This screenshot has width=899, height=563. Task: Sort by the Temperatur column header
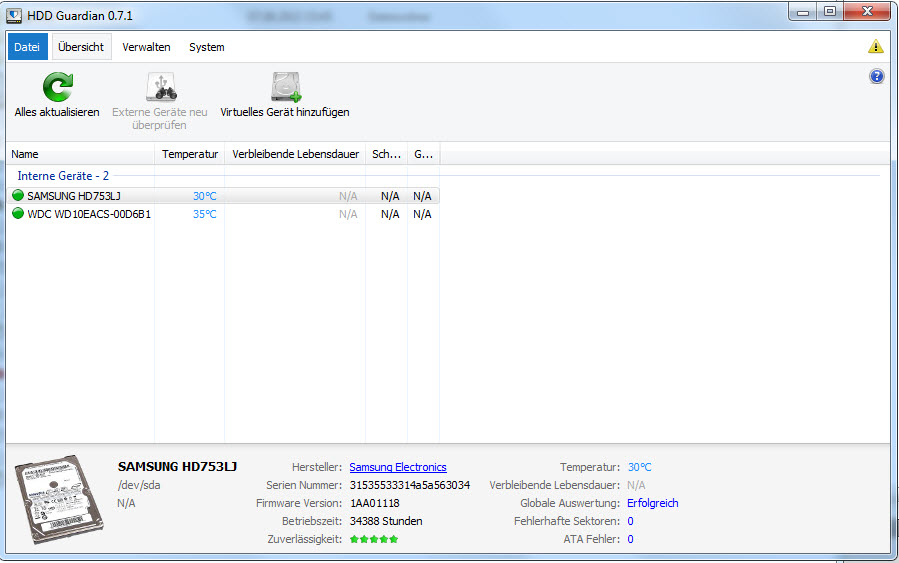coord(190,154)
